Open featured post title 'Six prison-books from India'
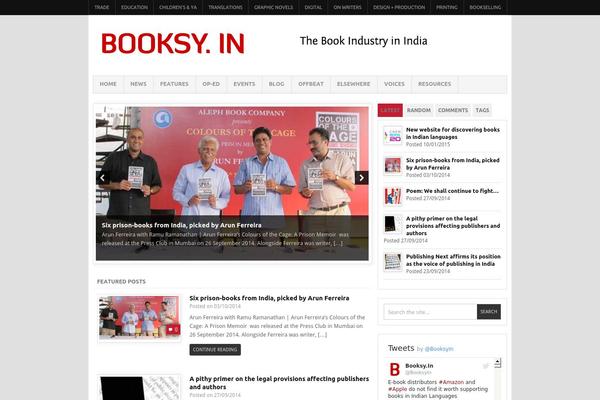The height and width of the screenshot is (400, 600). click(269, 298)
